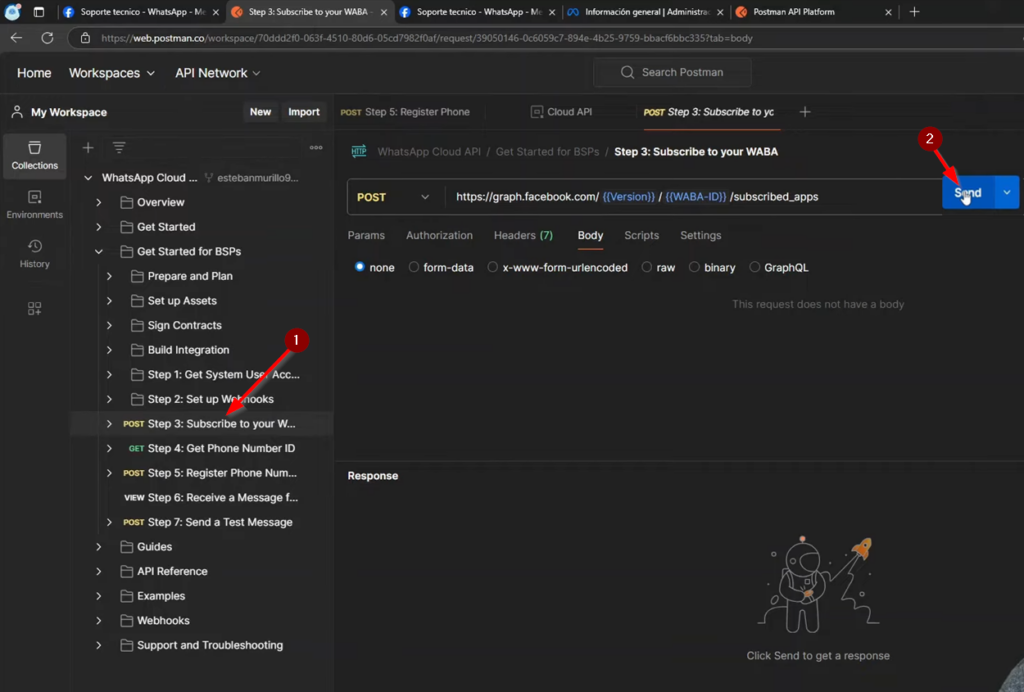Image resolution: width=1024 pixels, height=692 pixels.
Task: Collapse the WhatsApp Cloud collection
Action: coord(88,178)
